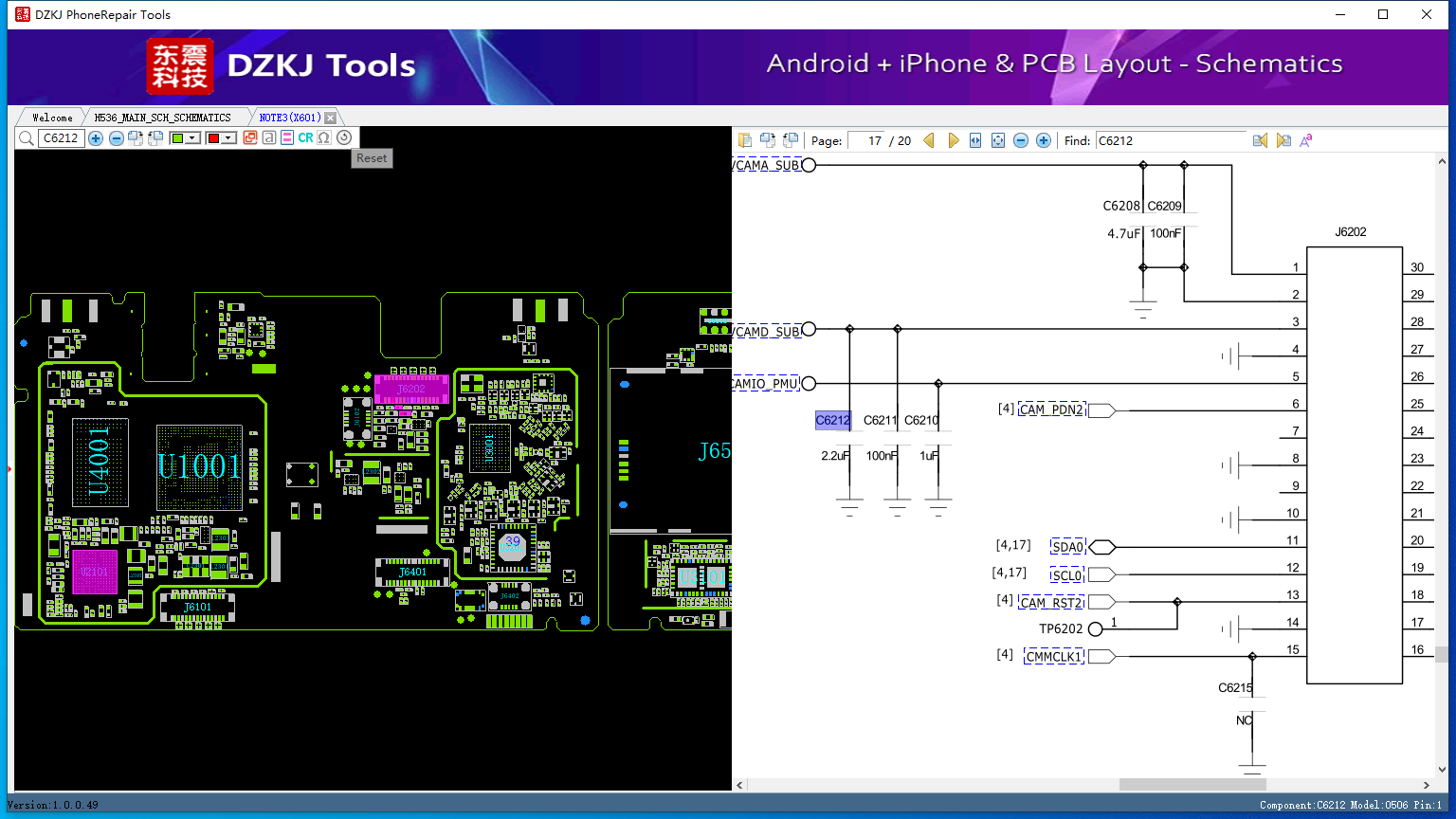Go to the previous schematic page

click(x=929, y=140)
